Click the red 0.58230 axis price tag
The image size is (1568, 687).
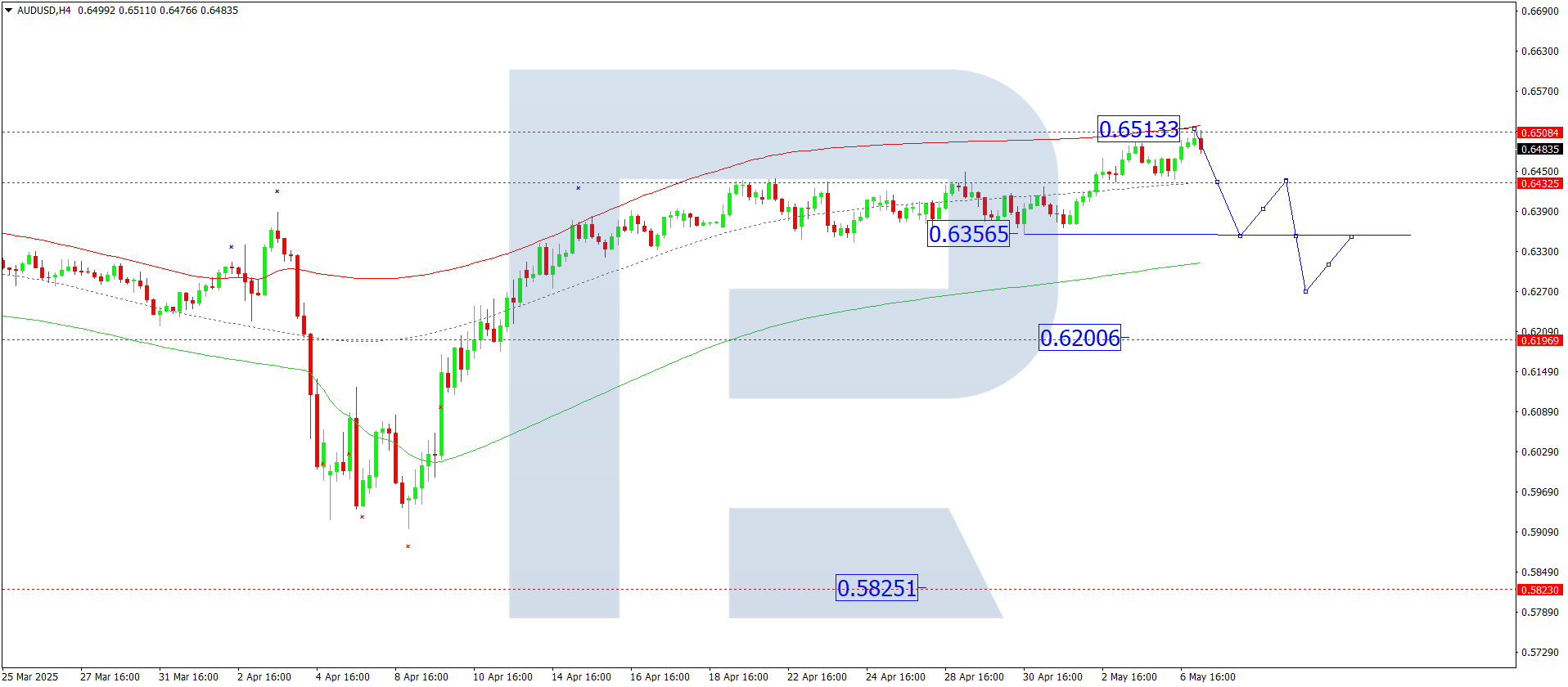click(x=1539, y=590)
